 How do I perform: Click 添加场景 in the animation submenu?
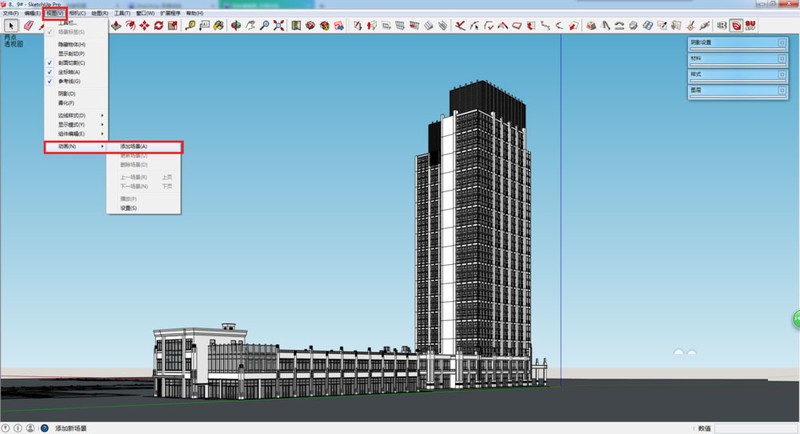point(134,147)
